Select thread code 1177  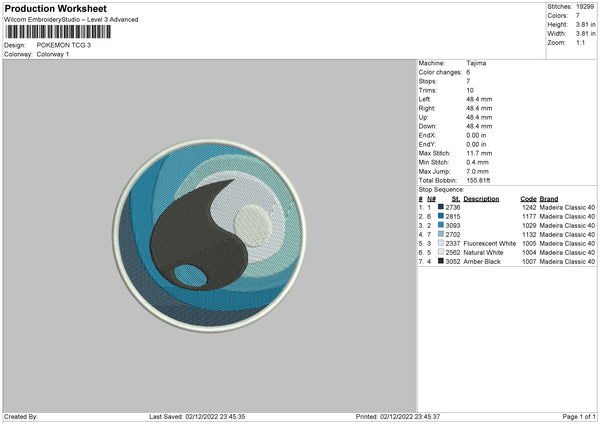coord(529,217)
